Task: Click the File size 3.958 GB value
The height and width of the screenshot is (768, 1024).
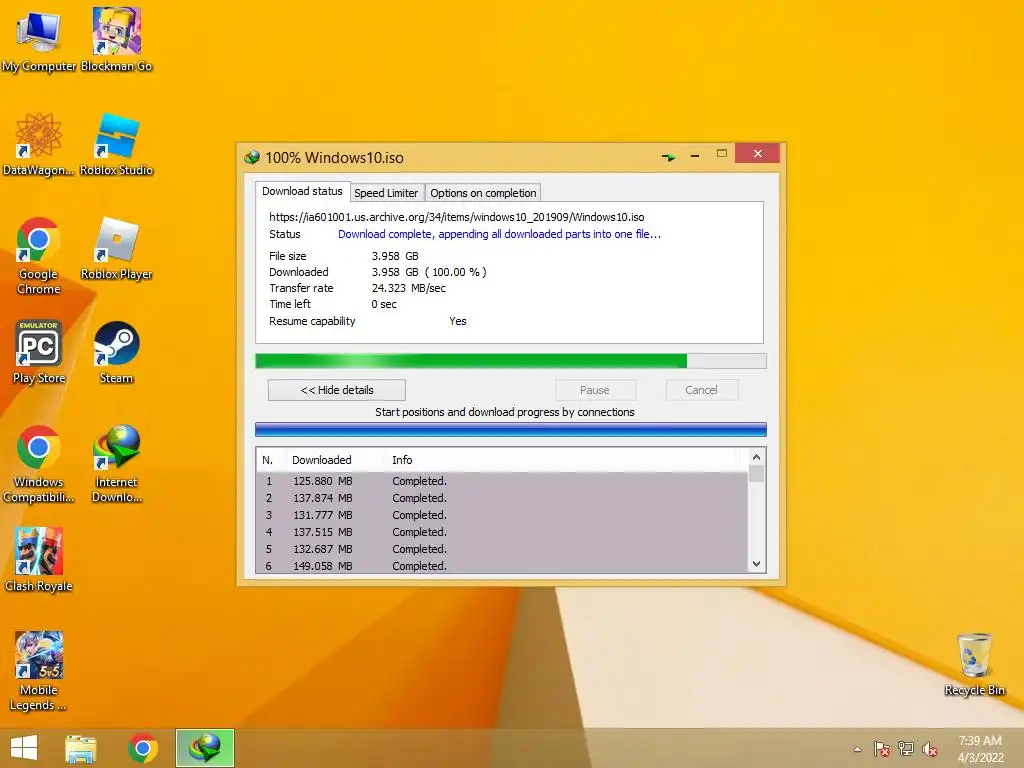Action: (395, 256)
